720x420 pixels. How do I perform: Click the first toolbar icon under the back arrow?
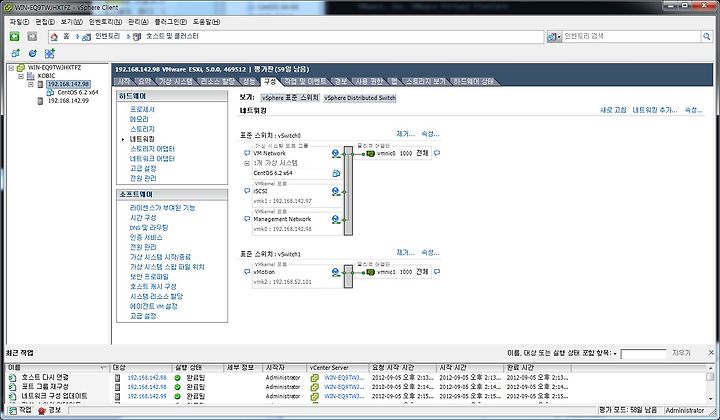point(16,53)
